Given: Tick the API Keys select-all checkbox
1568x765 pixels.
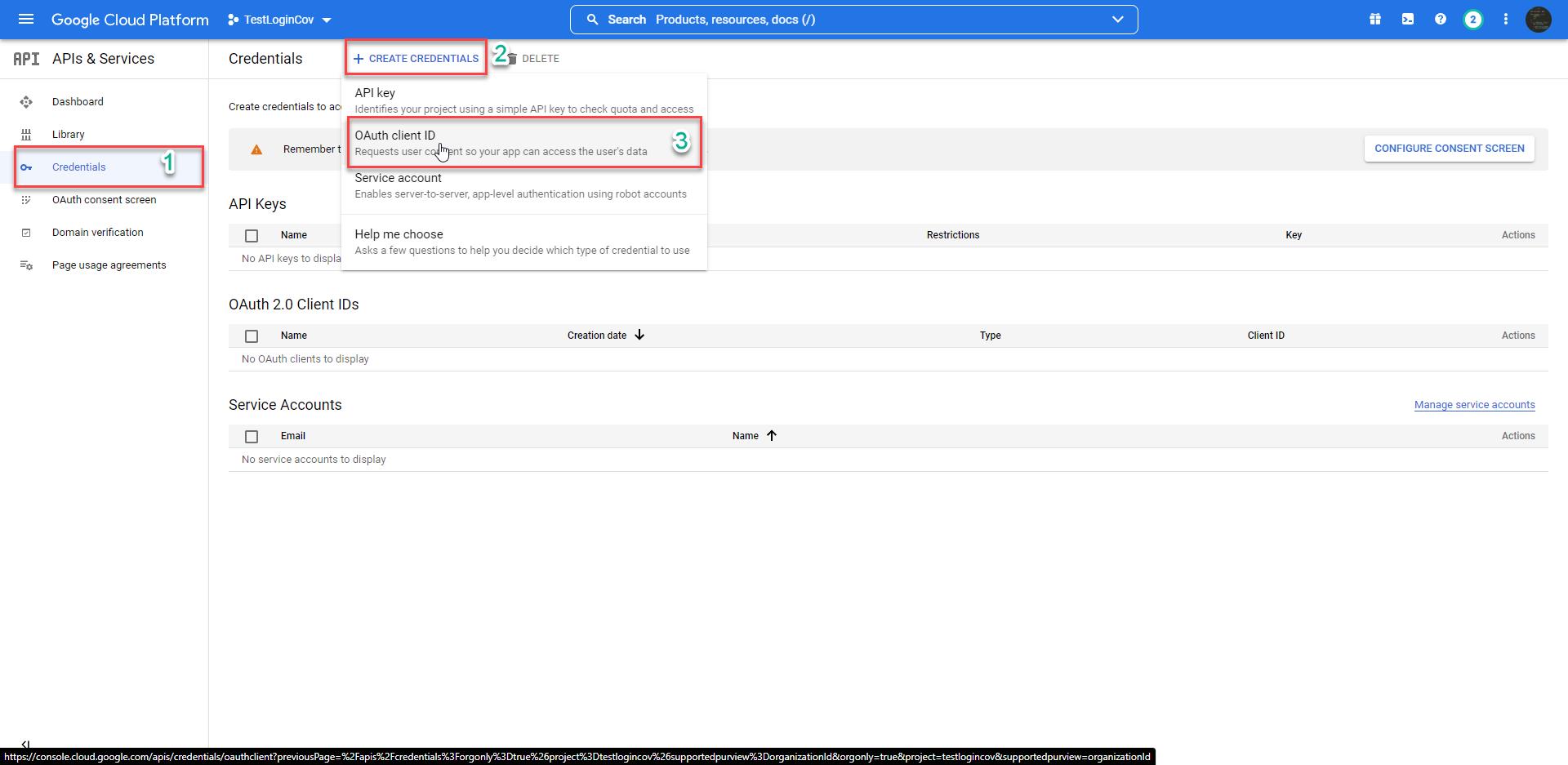Looking at the screenshot, I should (x=252, y=236).
